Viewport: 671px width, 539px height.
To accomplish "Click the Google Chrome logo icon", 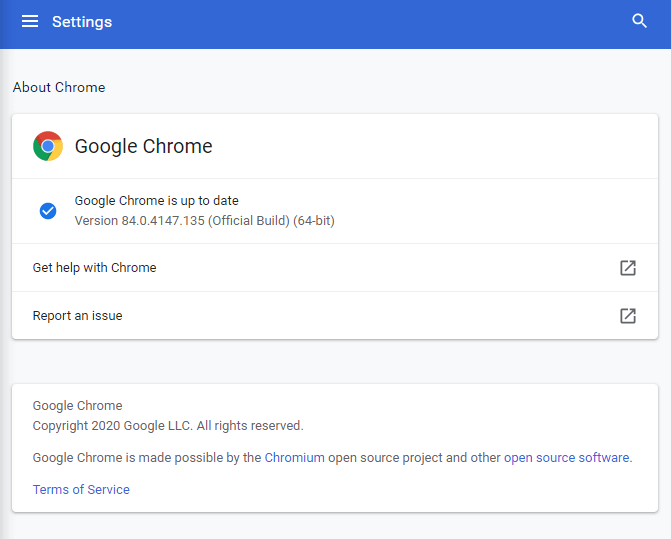I will (x=48, y=146).
